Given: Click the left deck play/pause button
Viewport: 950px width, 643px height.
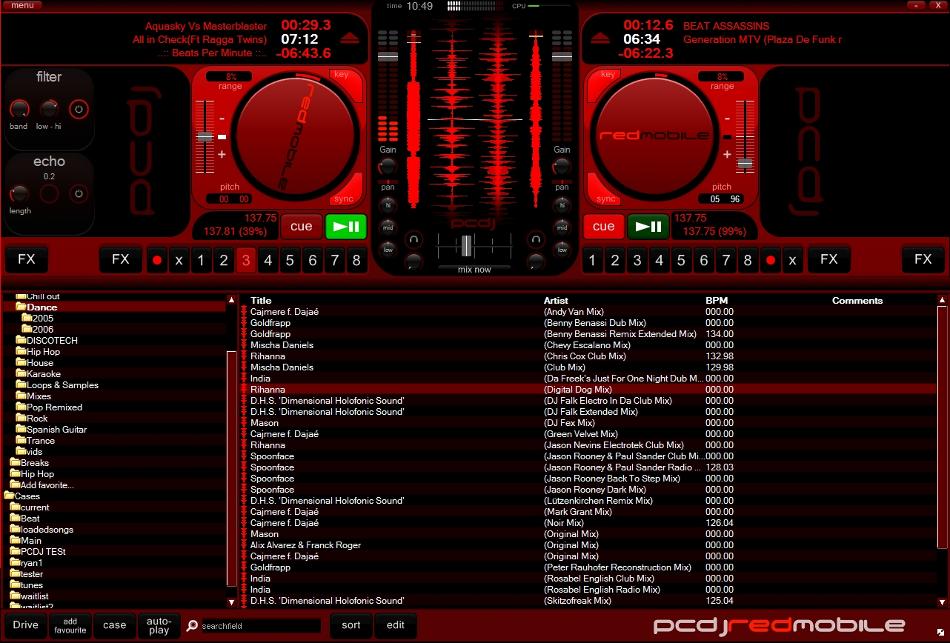Looking at the screenshot, I should [346, 227].
